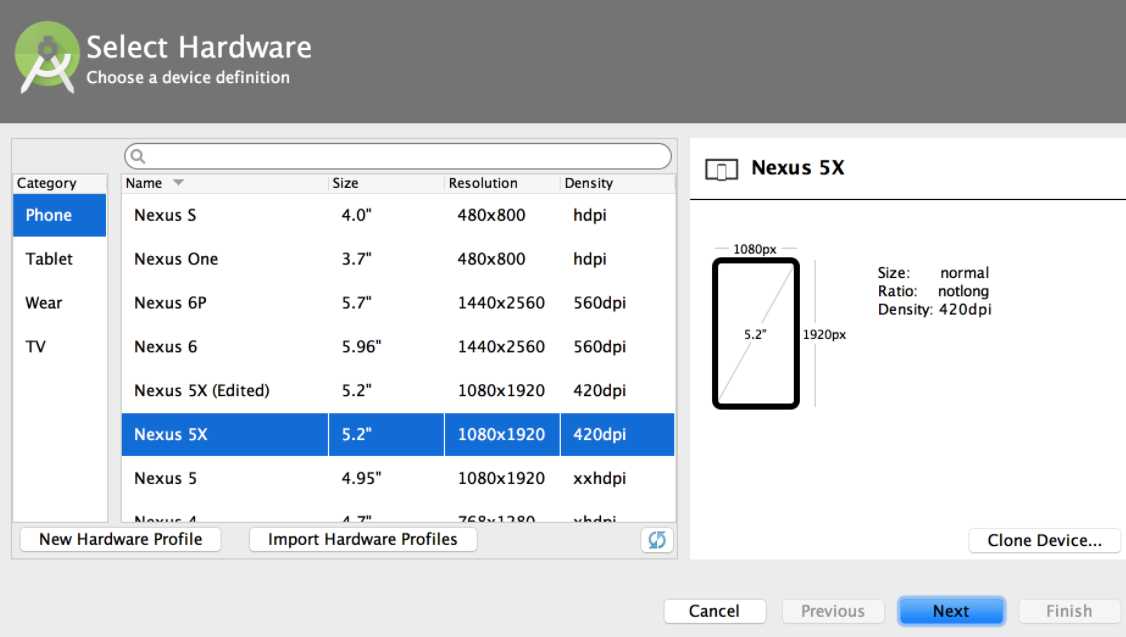Select the Nexus 5 device row
Screen dimensions: 1126x637
[398, 478]
